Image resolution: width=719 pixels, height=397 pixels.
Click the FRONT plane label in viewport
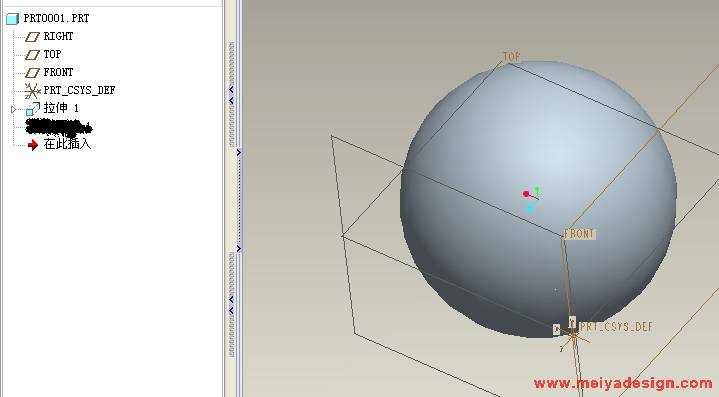point(579,234)
